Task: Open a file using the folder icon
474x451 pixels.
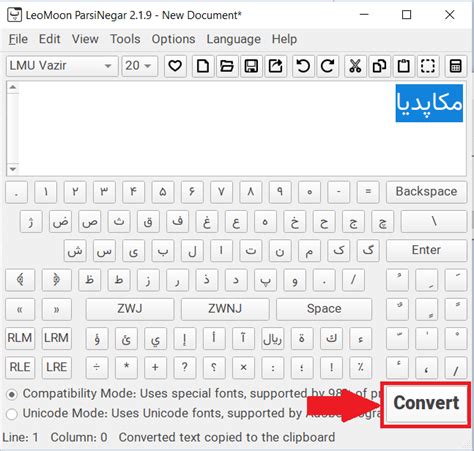Action: 227,66
